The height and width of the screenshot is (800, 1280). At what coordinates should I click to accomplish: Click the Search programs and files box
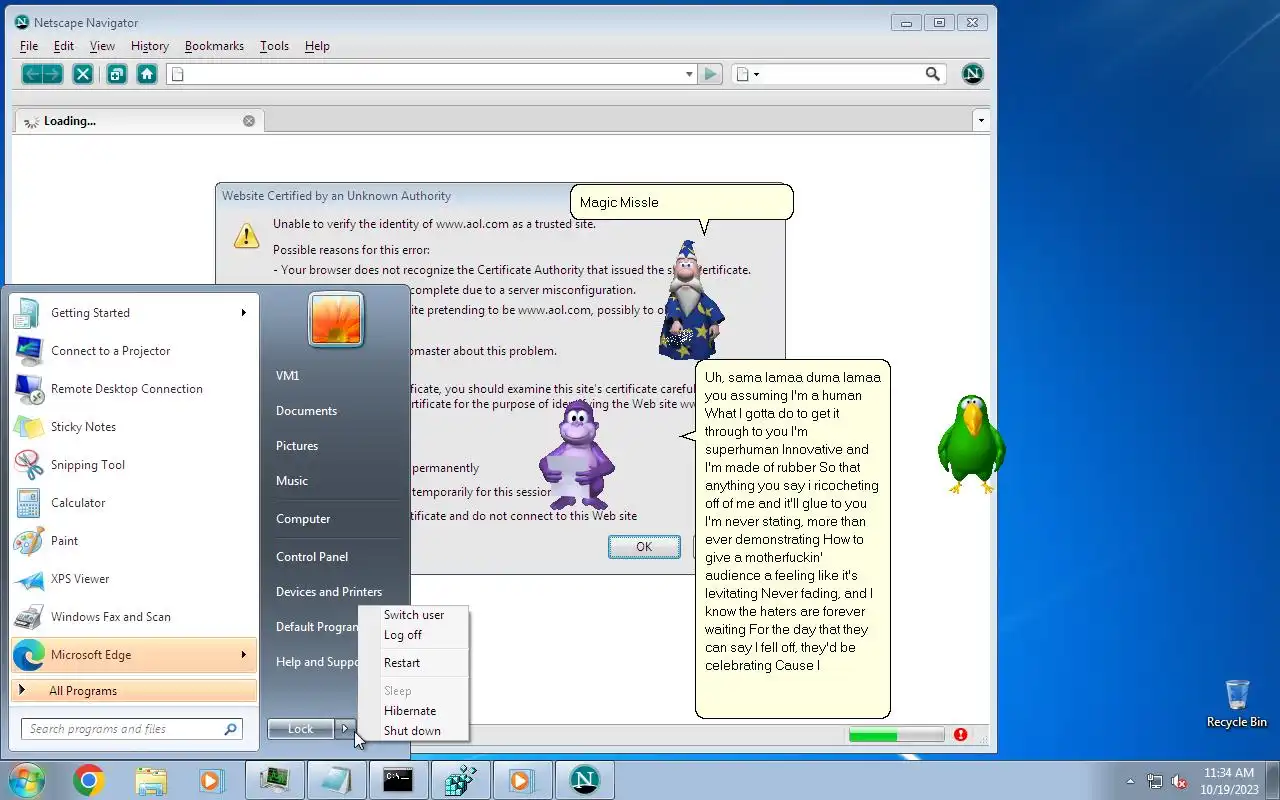131,729
